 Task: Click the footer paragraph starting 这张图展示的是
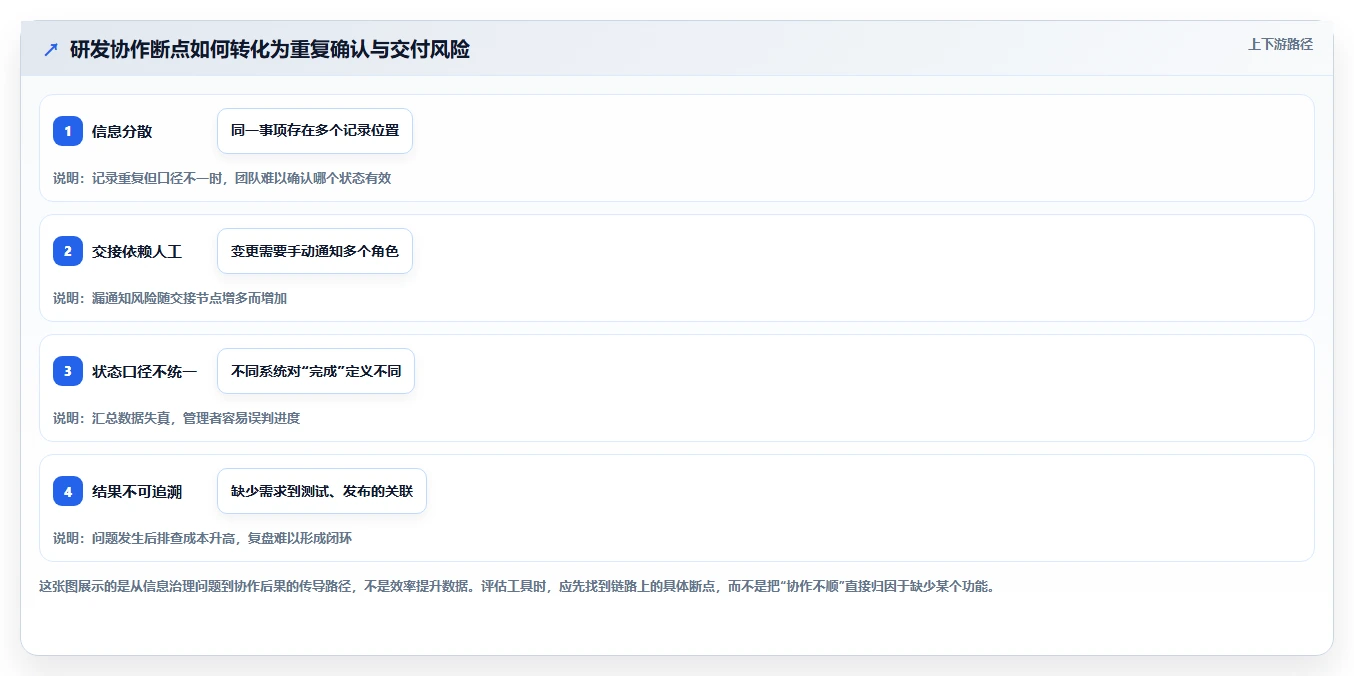(x=517, y=586)
